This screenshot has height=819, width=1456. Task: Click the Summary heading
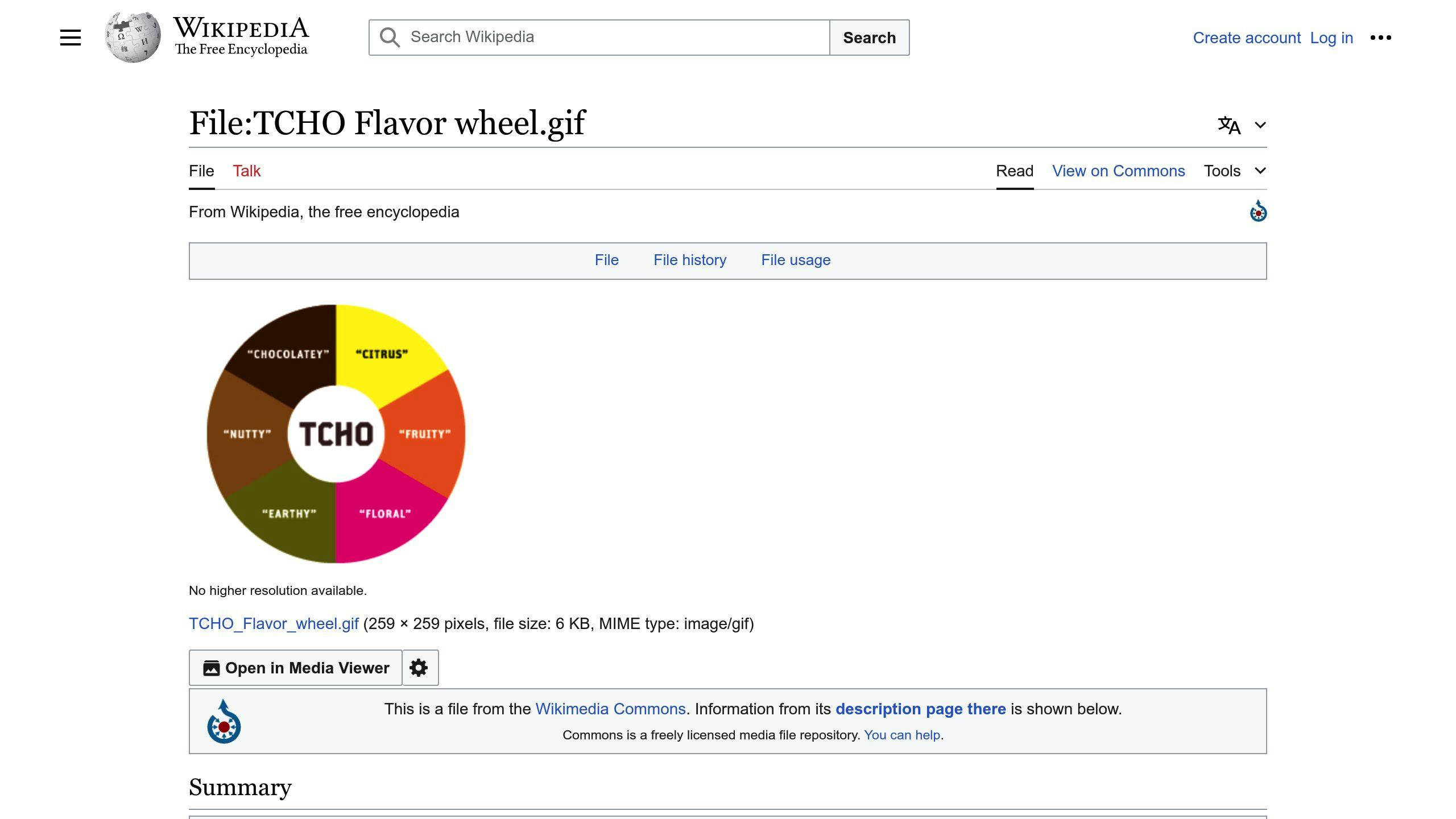point(240,788)
